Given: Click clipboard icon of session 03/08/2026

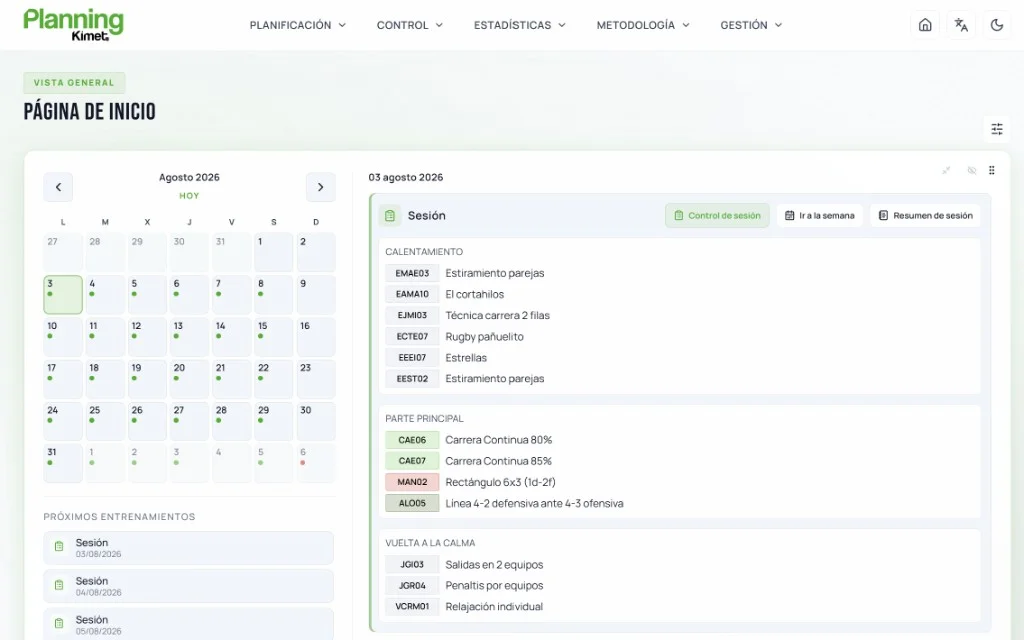Looking at the screenshot, I should (x=59, y=547).
